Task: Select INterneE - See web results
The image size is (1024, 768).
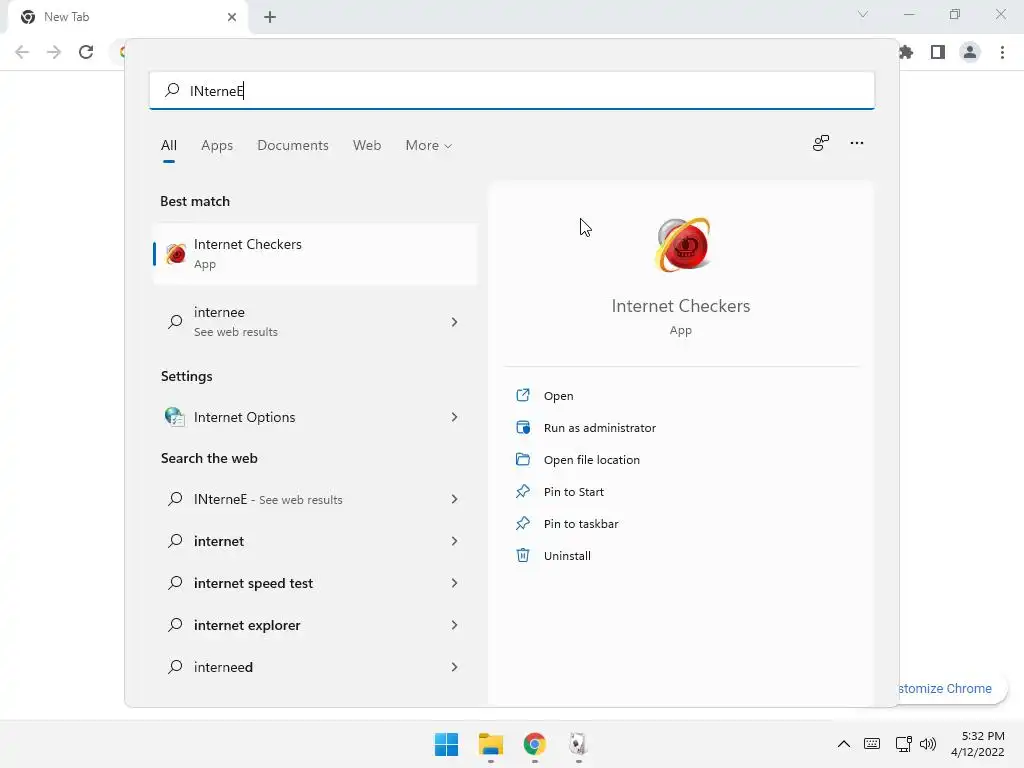Action: (315, 499)
